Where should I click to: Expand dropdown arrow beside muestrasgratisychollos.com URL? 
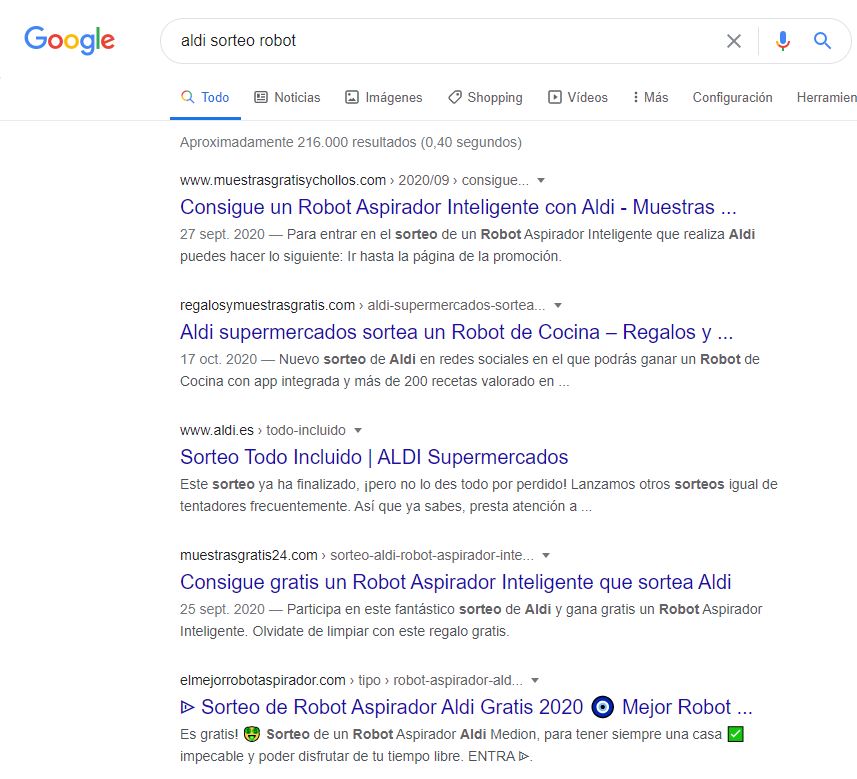click(541, 181)
